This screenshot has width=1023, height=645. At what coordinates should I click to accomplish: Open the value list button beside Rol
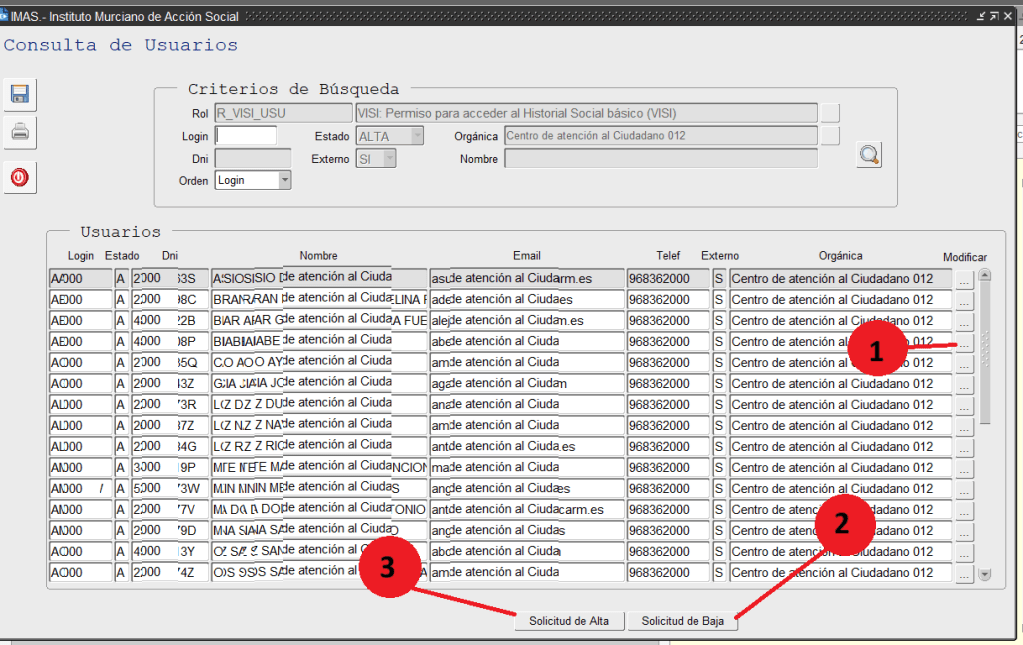tap(830, 113)
